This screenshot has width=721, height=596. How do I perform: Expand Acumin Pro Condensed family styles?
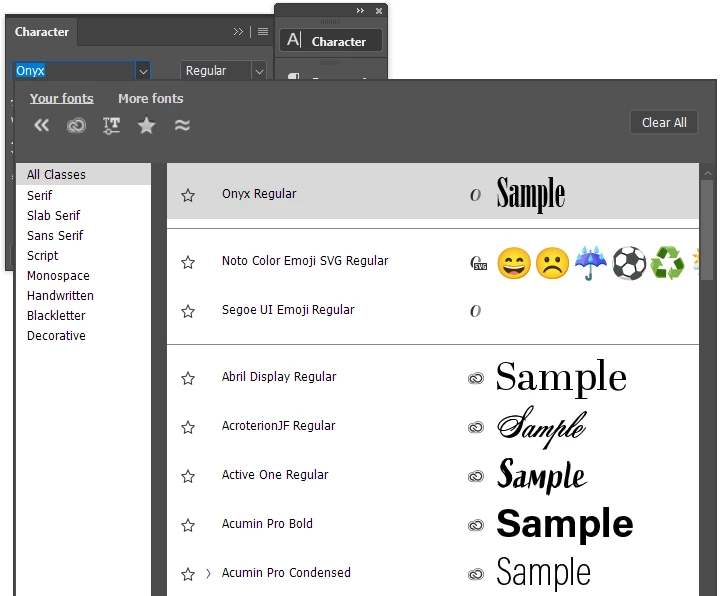pyautogui.click(x=208, y=573)
